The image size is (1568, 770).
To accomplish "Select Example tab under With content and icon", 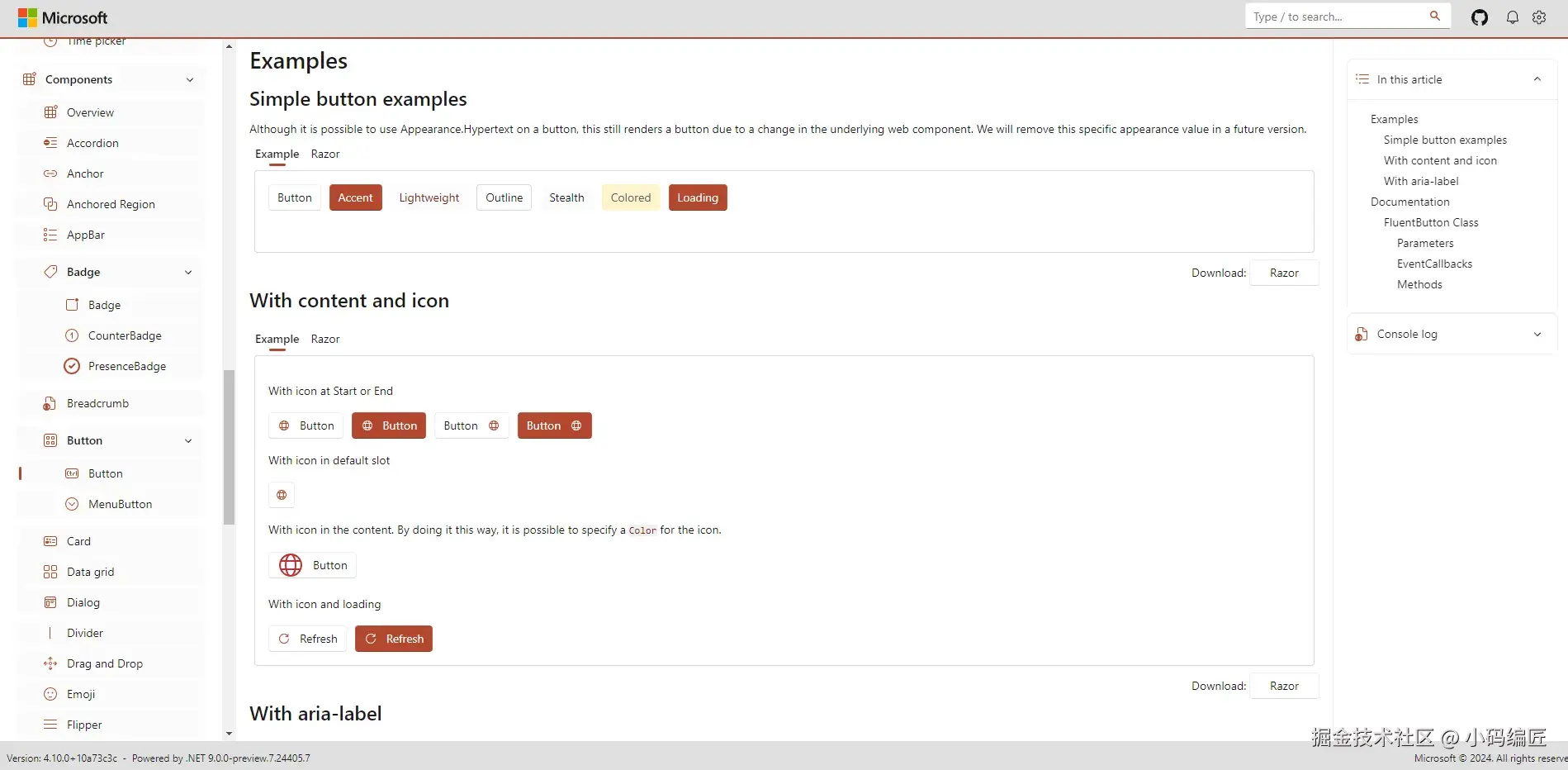I will tap(277, 339).
